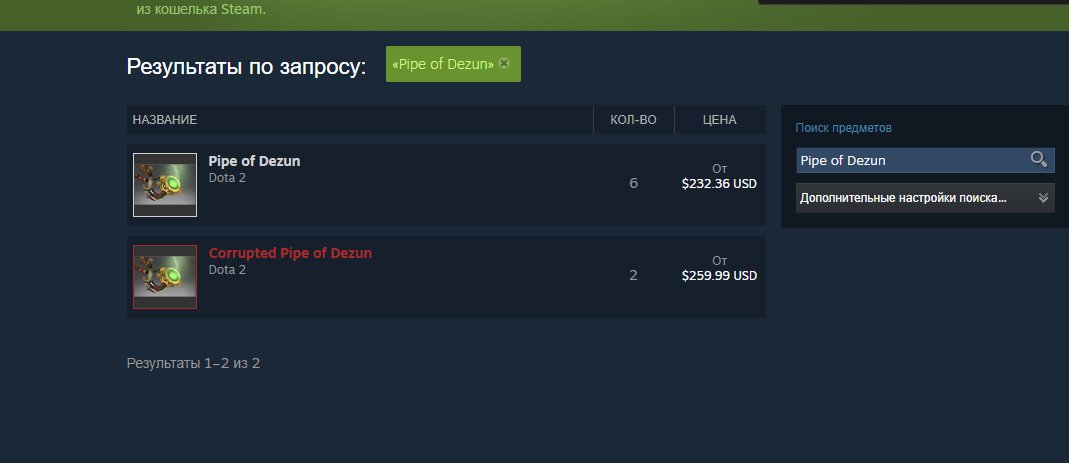The width and height of the screenshot is (1069, 463).
Task: Click Dota 2 label under Pipe of Dezun
Action: click(x=227, y=178)
